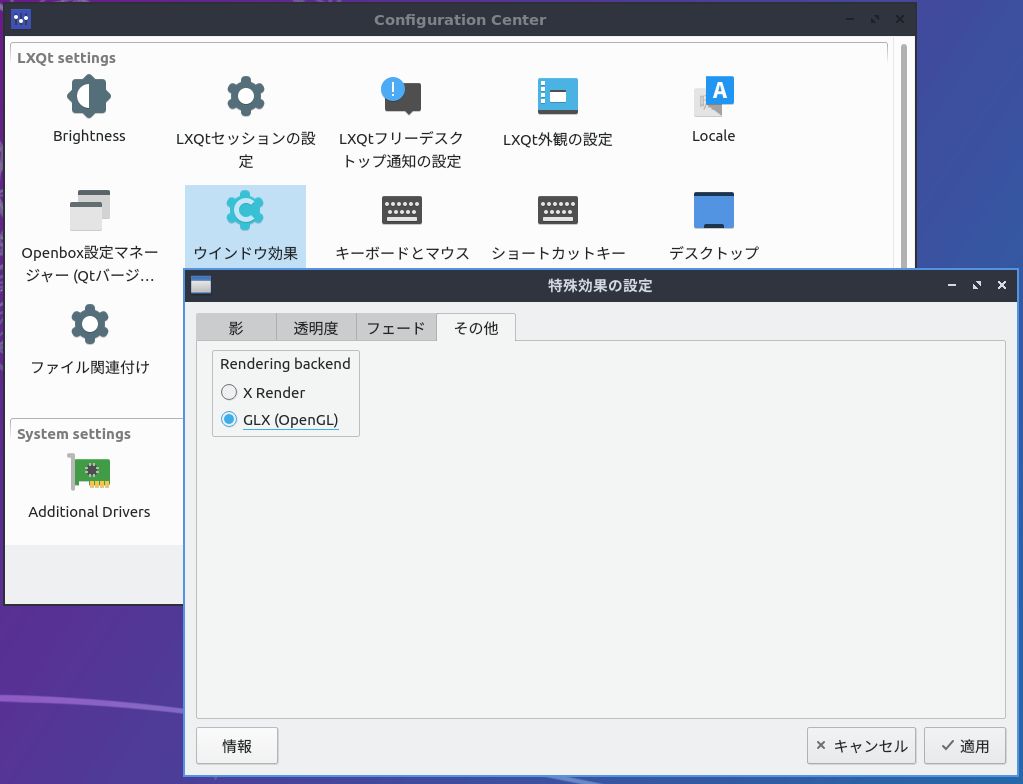Click the LXQt settings section header
The width and height of the screenshot is (1023, 784).
point(67,58)
